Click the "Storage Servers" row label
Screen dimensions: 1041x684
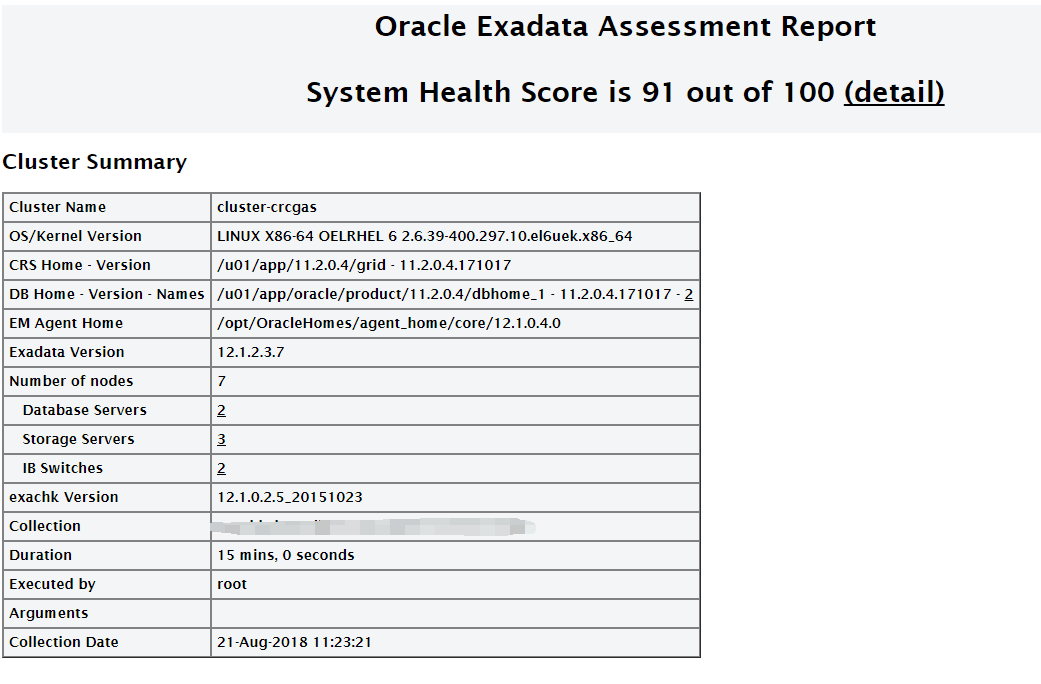(78, 440)
